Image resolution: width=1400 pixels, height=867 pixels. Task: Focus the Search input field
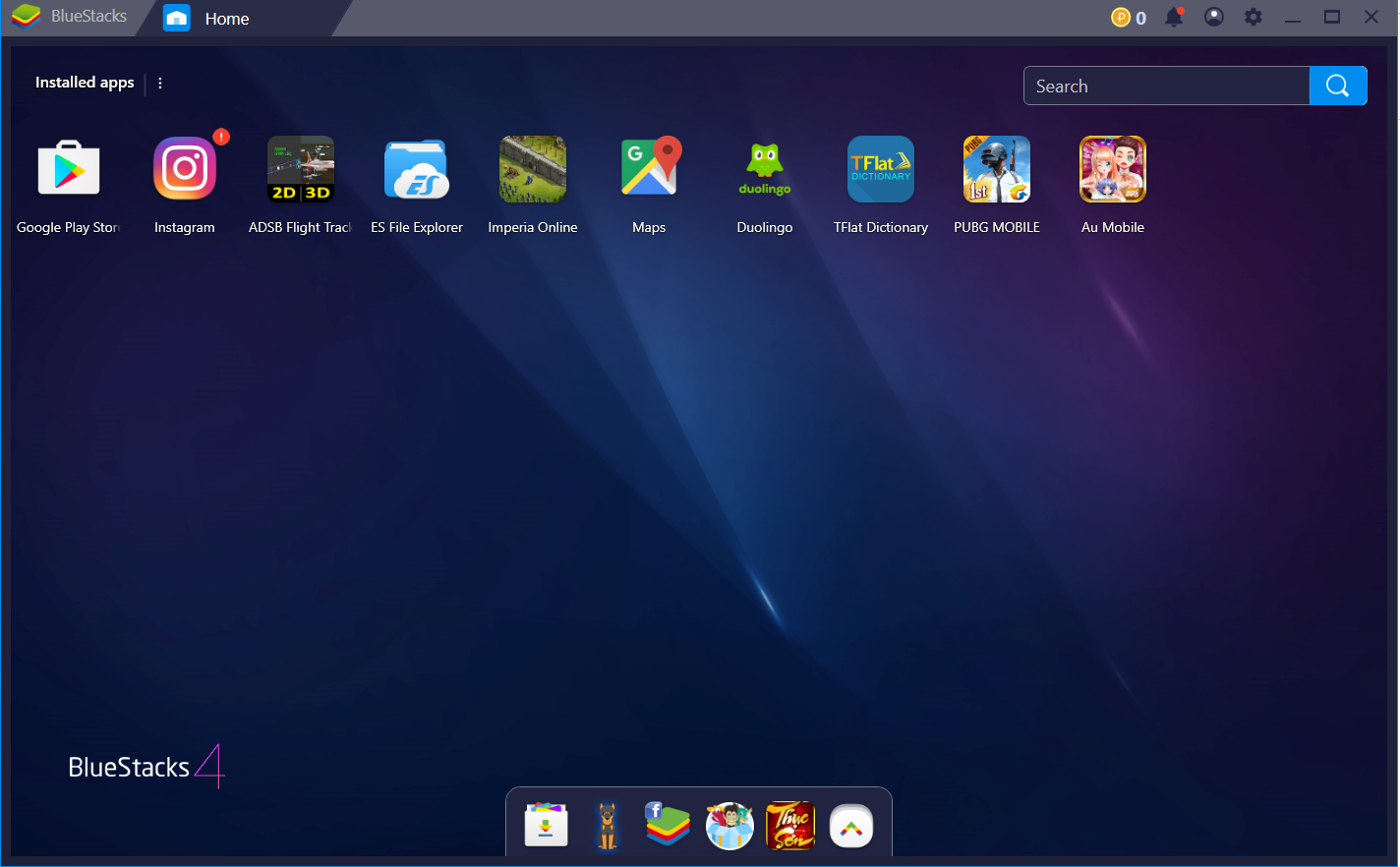pyautogui.click(x=1167, y=86)
